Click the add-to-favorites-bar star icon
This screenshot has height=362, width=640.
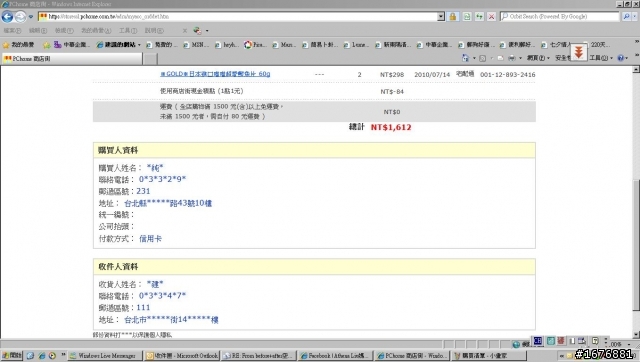[x=47, y=44]
